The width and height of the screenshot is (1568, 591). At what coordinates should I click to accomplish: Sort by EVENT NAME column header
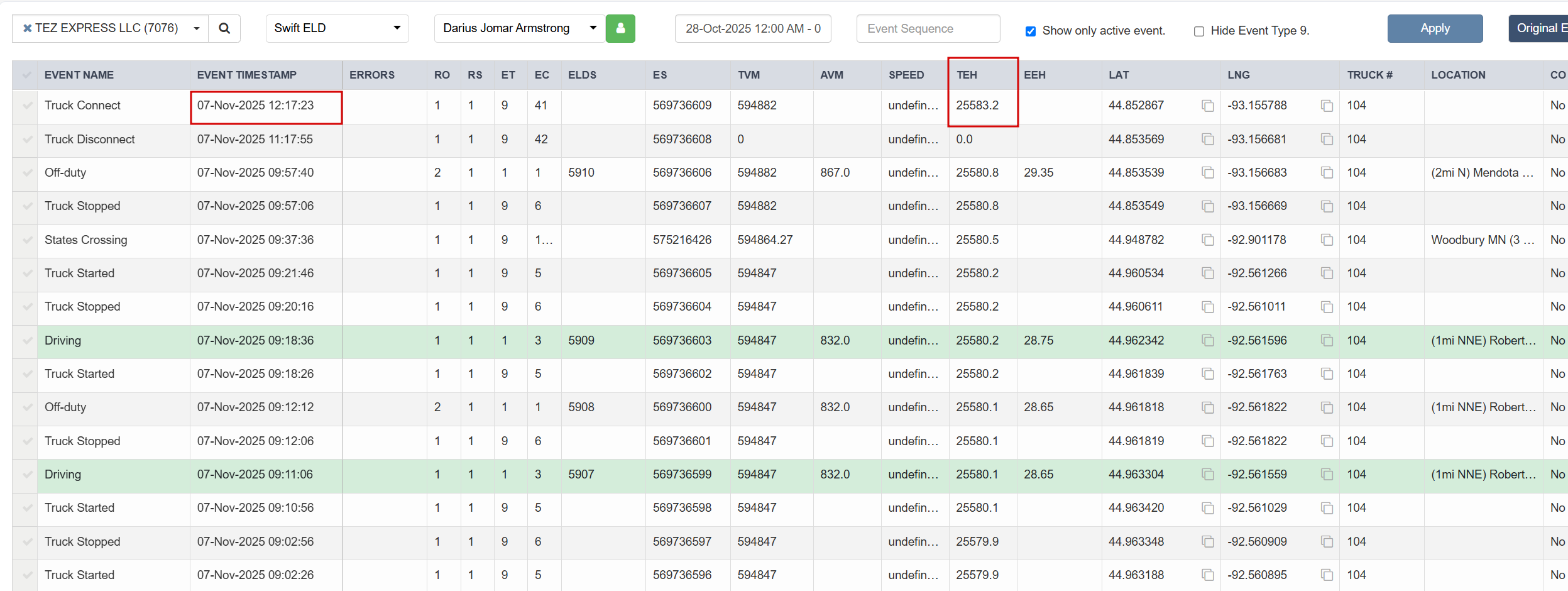pos(79,75)
